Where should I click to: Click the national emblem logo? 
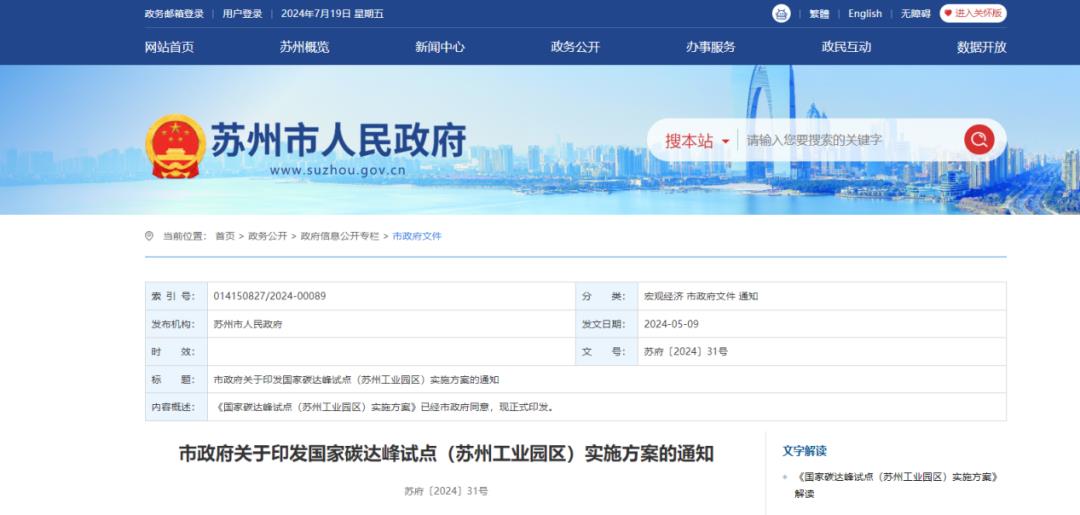(x=175, y=146)
